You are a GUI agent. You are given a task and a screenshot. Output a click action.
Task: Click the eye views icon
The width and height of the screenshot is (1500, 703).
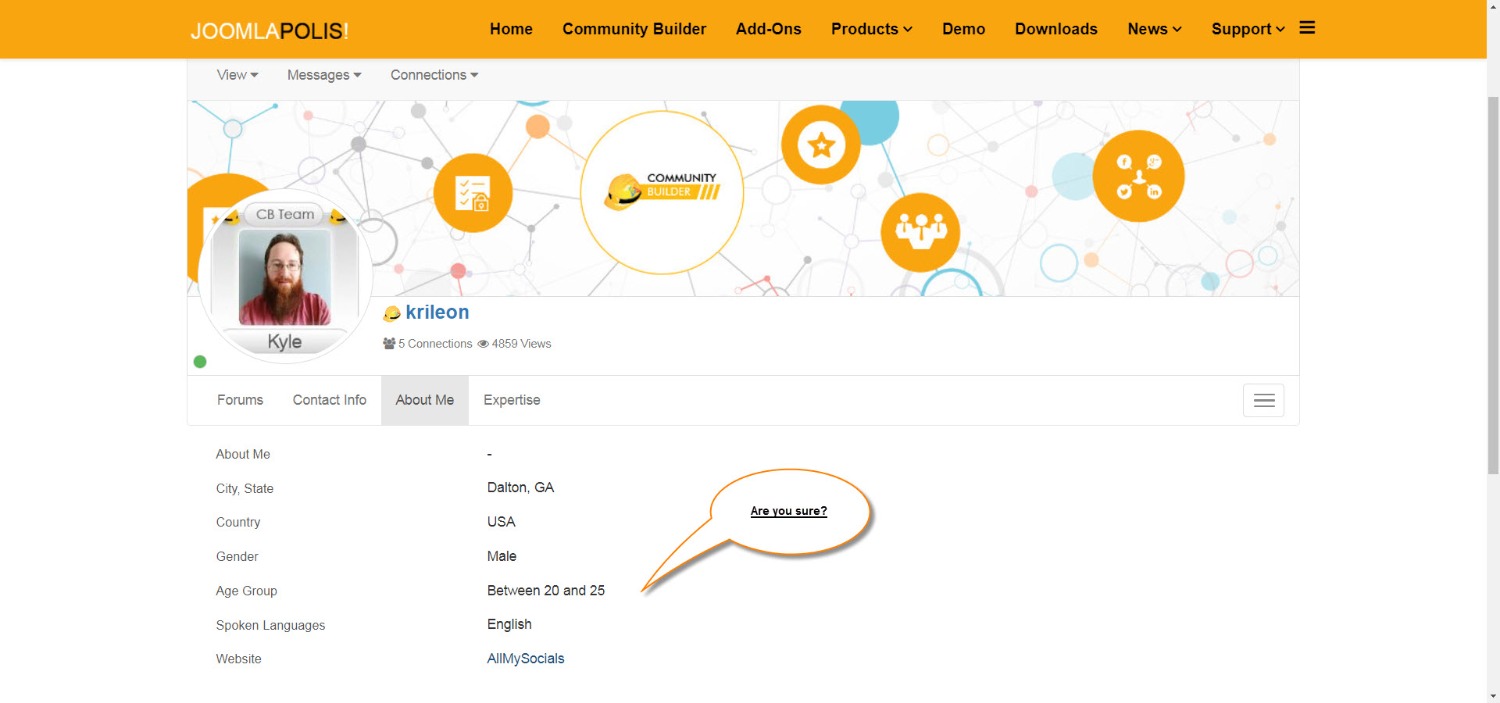pyautogui.click(x=483, y=343)
